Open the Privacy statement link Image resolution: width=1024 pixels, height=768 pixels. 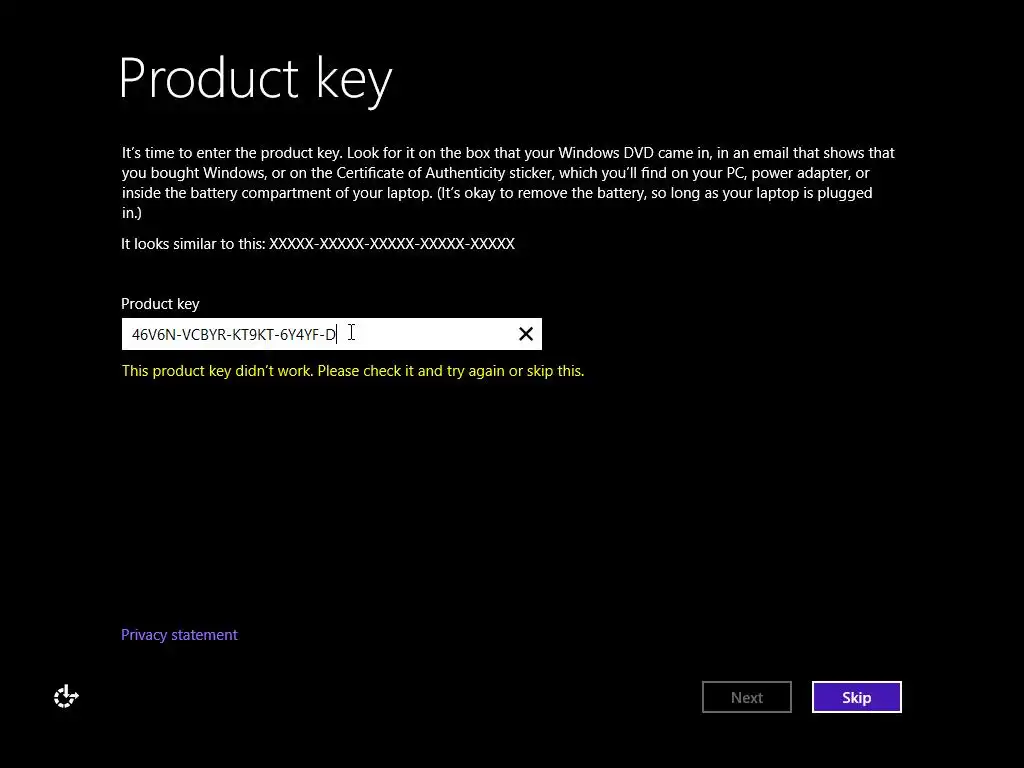[x=179, y=635]
